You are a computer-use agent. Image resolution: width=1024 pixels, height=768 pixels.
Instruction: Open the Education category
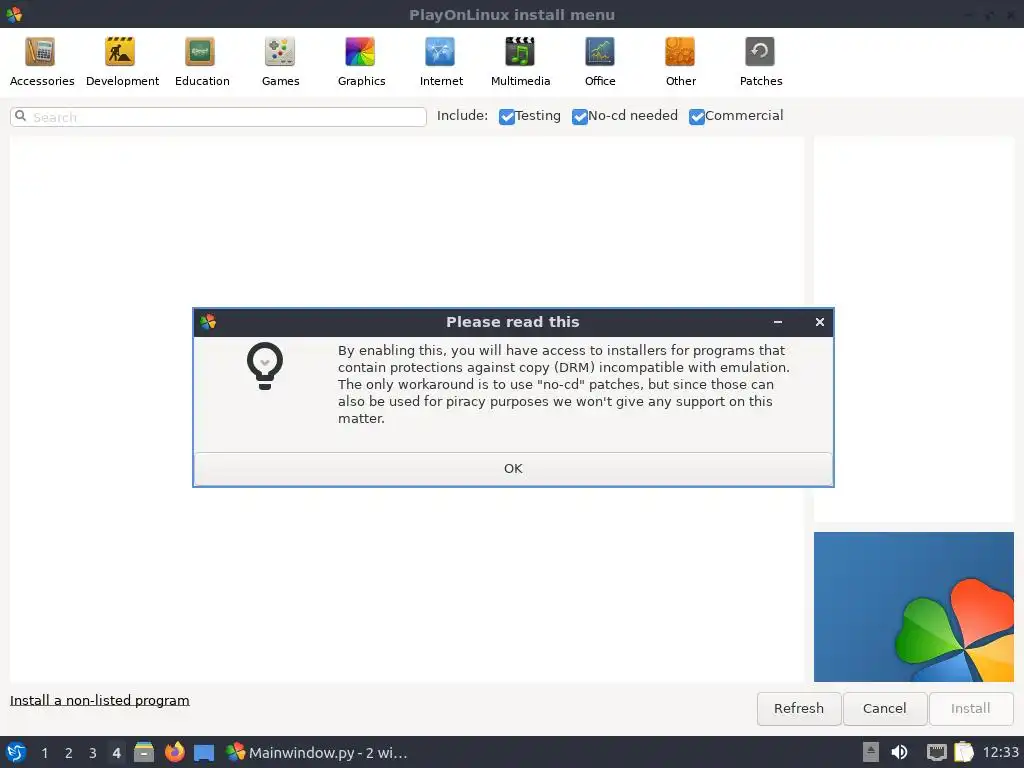pyautogui.click(x=202, y=62)
